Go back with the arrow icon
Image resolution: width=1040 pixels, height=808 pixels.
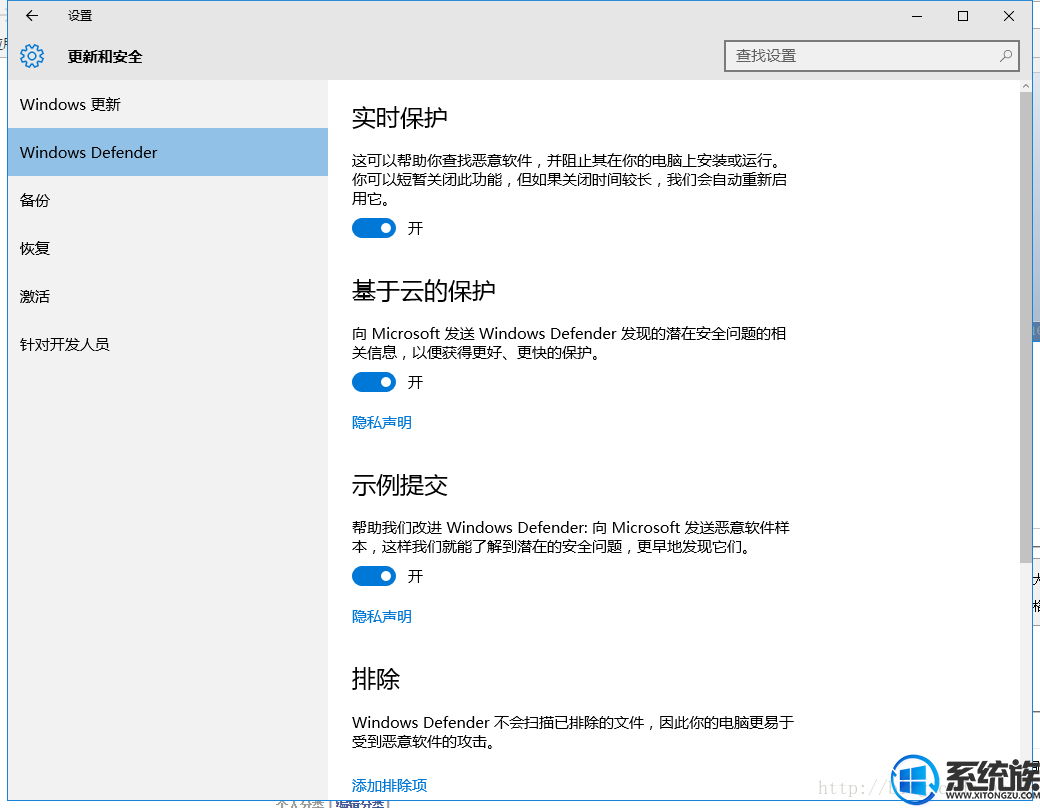(x=32, y=16)
